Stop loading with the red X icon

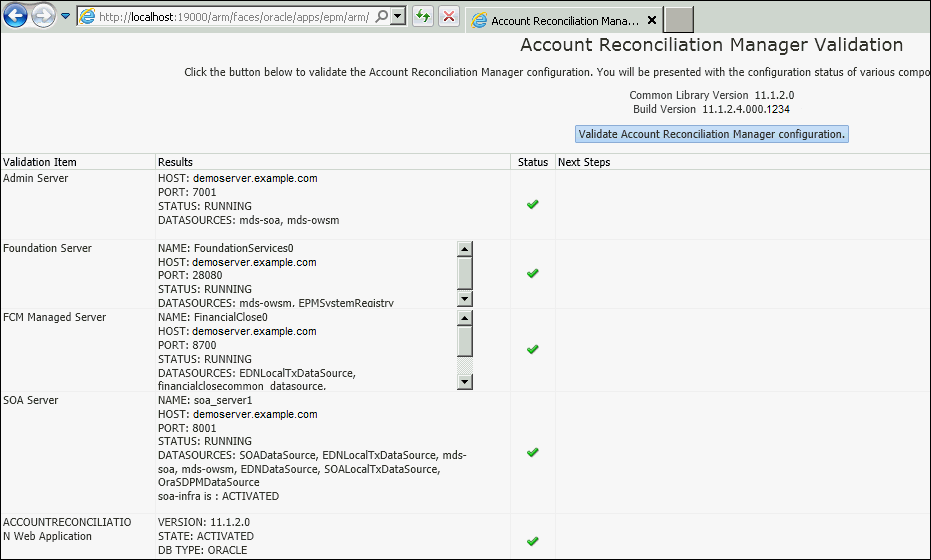tap(449, 17)
